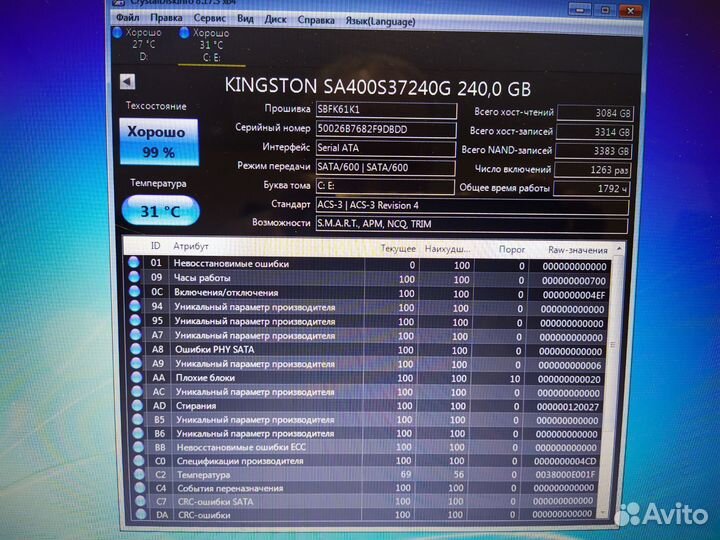Click the 31 °C temperature button
The image size is (720, 540).
(x=160, y=211)
